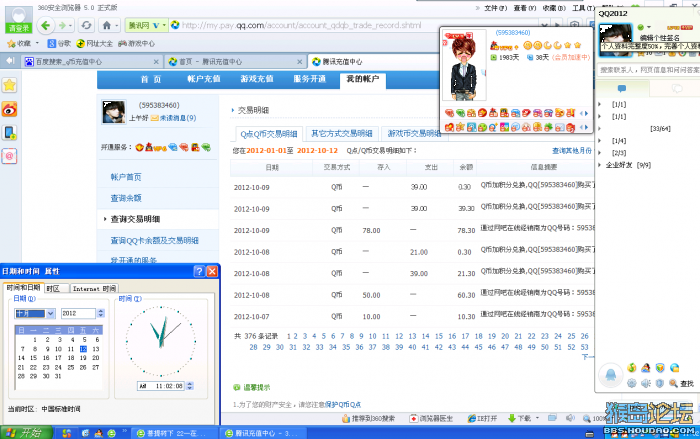Open the 未读消息(9) link
This screenshot has height=439, width=700.
[x=178, y=118]
